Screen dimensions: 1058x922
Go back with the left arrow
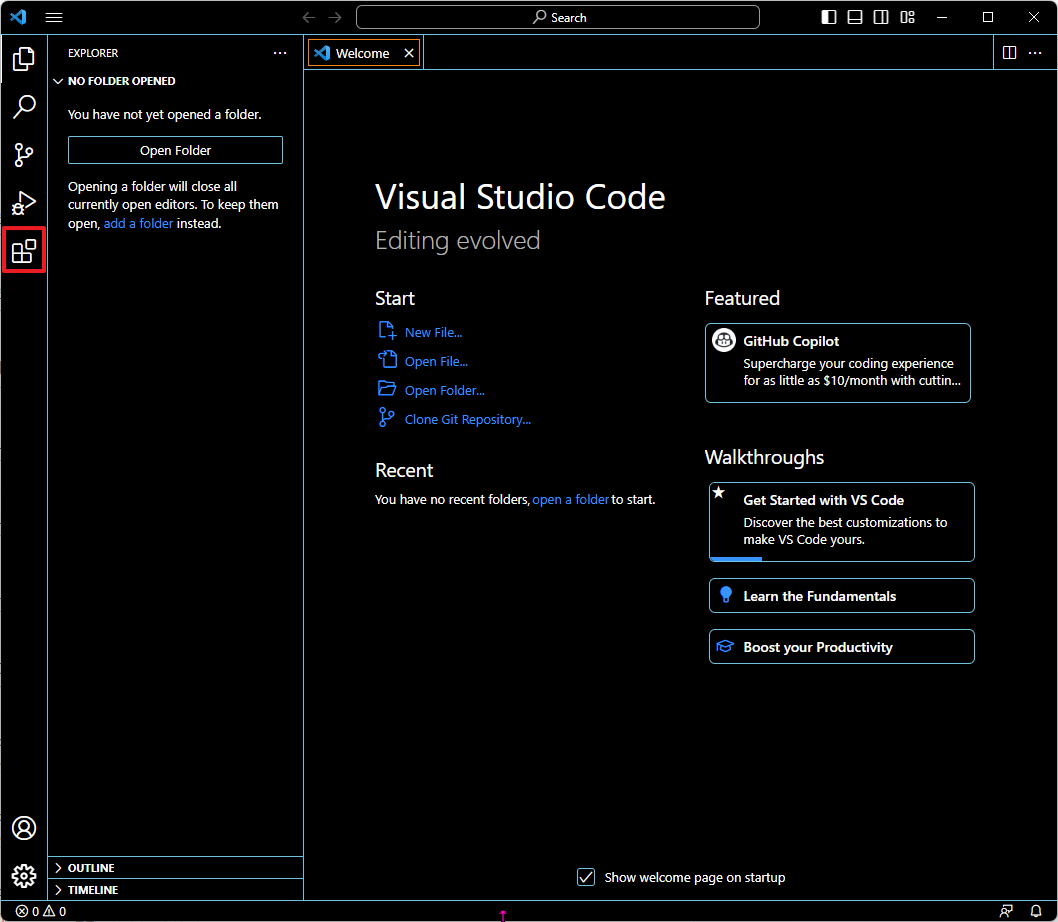(309, 18)
